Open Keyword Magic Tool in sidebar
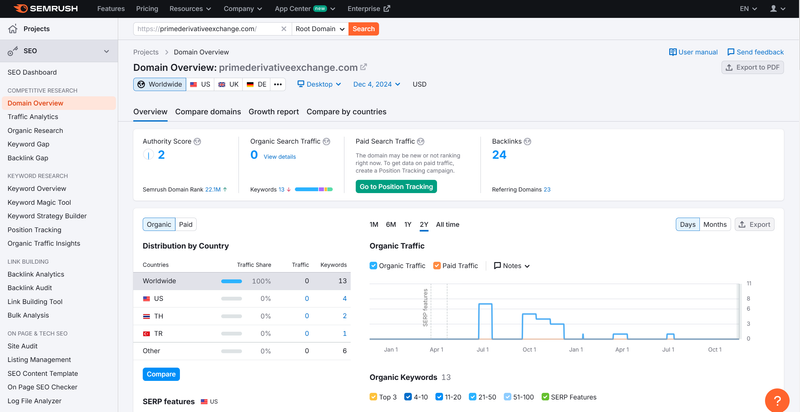The image size is (800, 412). coord(39,202)
